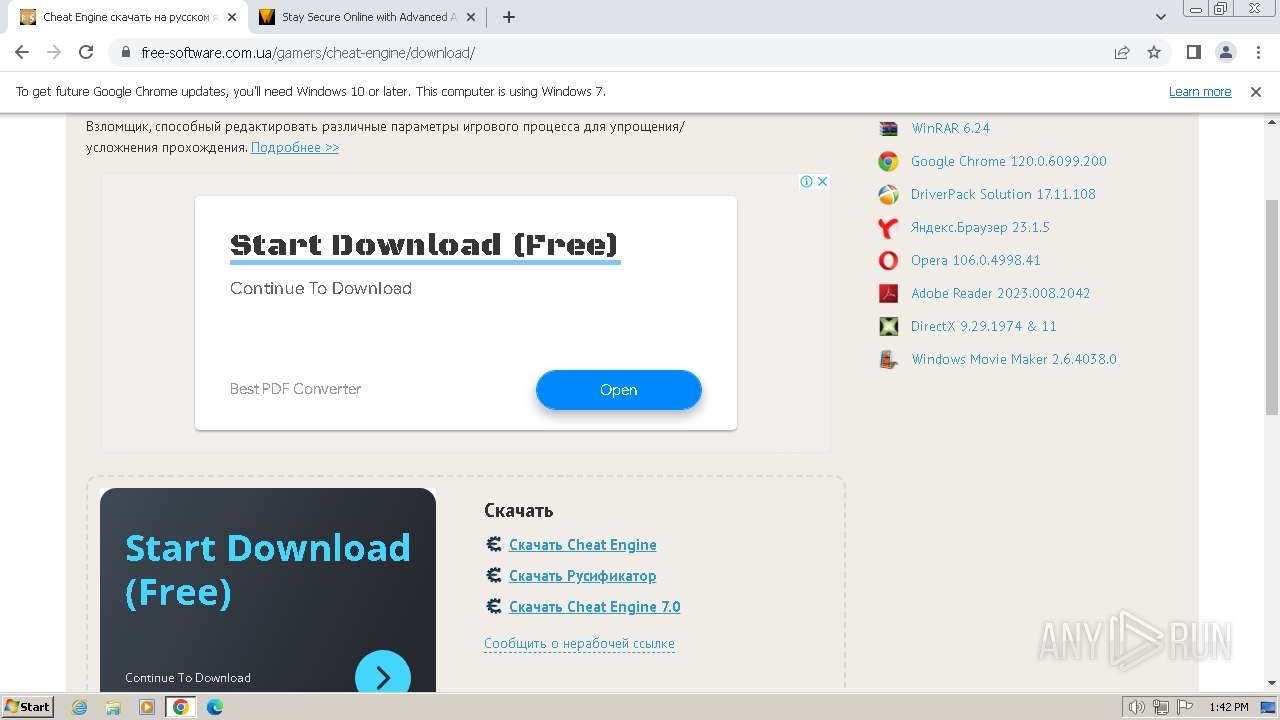
Task: Click Cheat Engine icon beside Русификатор
Action: pyautogui.click(x=493, y=576)
